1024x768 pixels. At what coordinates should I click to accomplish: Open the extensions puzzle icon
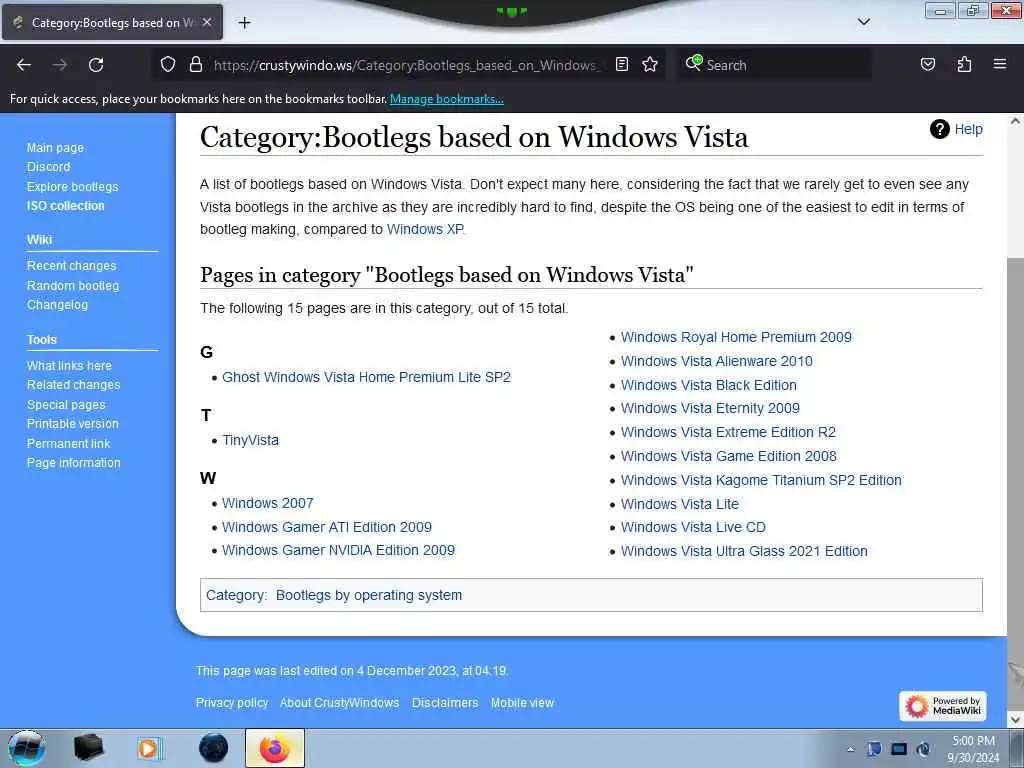(964, 65)
